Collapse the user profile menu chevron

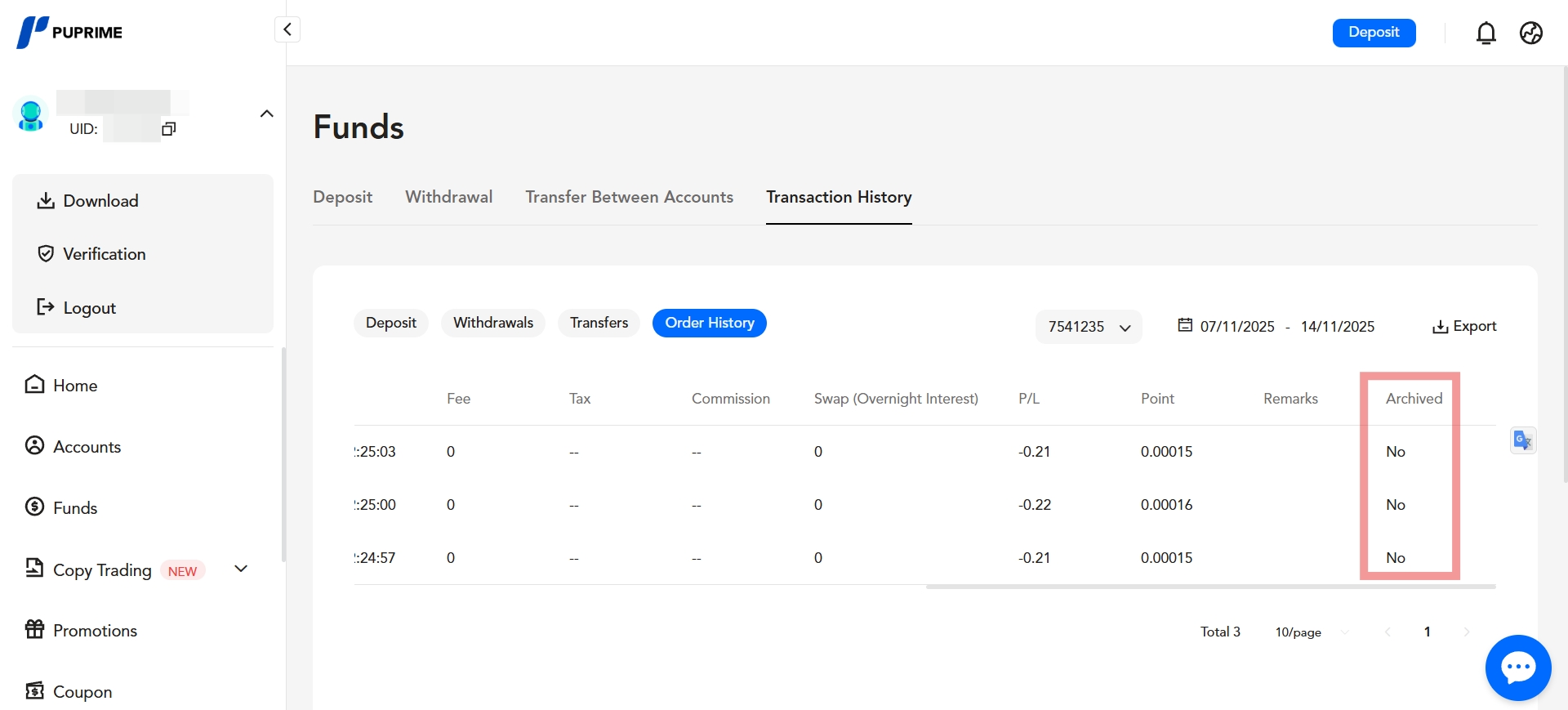[x=266, y=114]
